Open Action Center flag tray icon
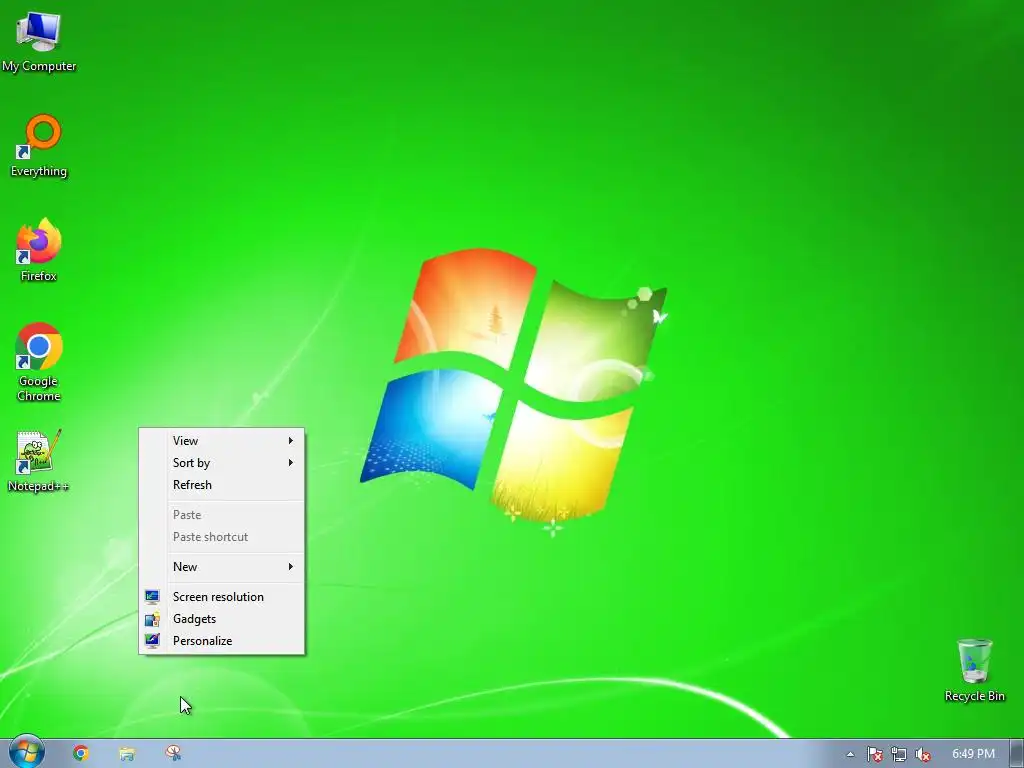Viewport: 1024px width, 768px height. (874, 754)
